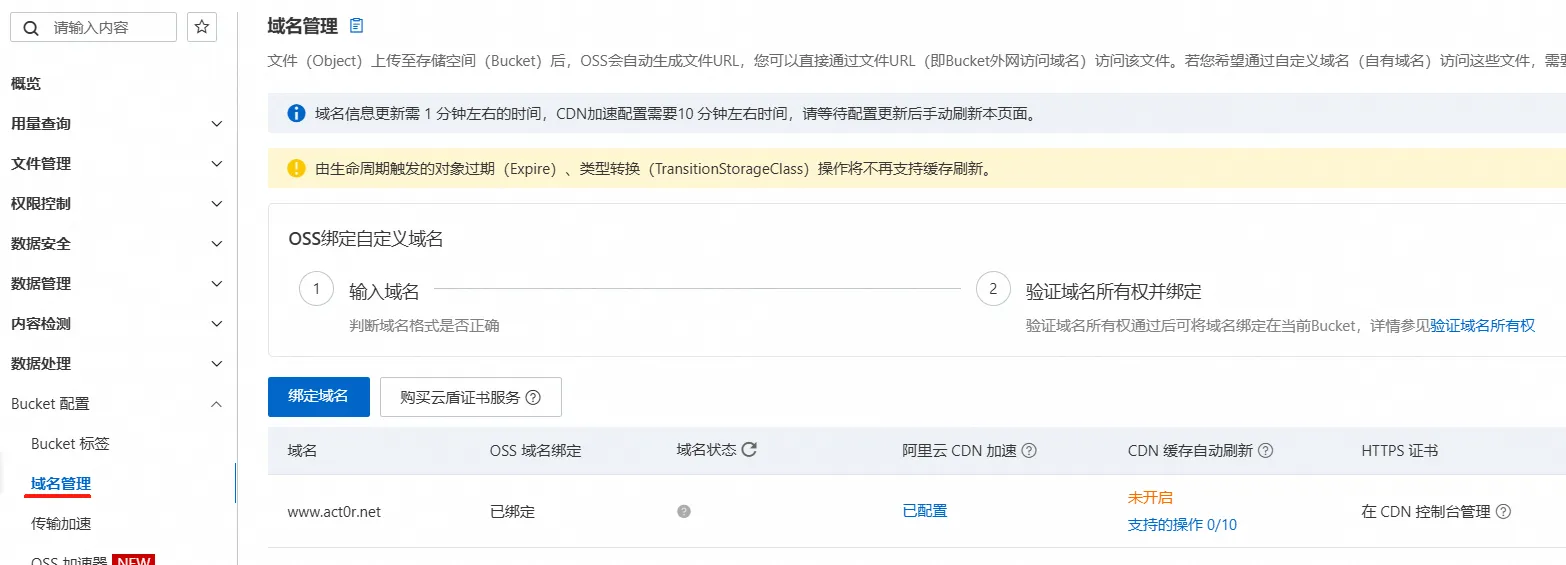
Task: Click the blue info icon in notice banner
Action: pos(296,114)
